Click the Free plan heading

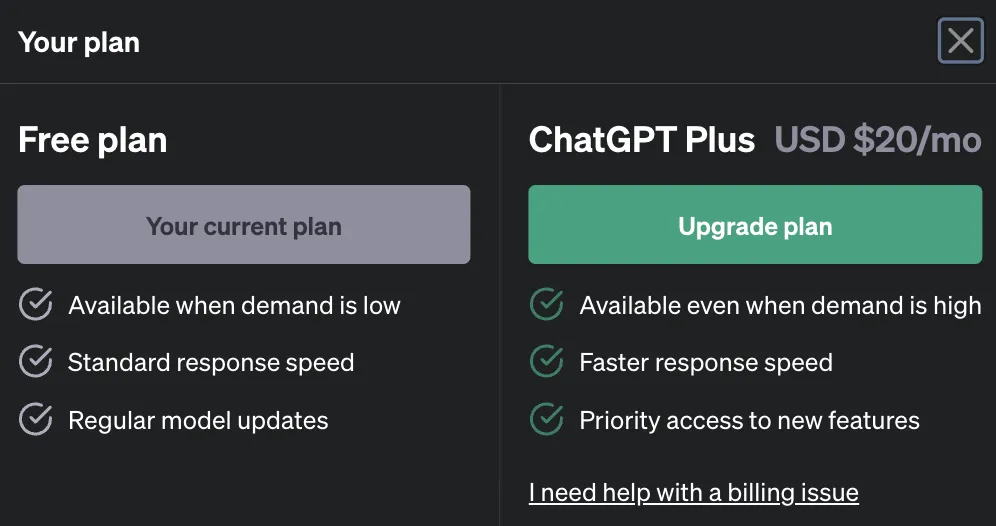click(92, 141)
